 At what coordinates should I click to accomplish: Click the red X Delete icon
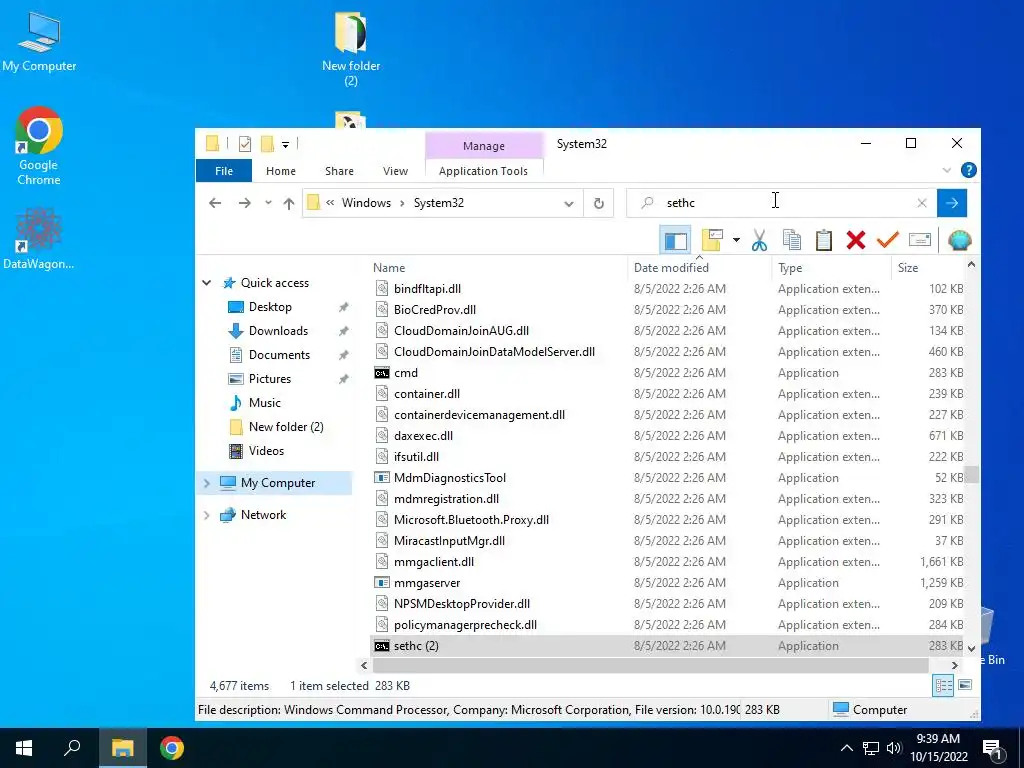pos(856,240)
